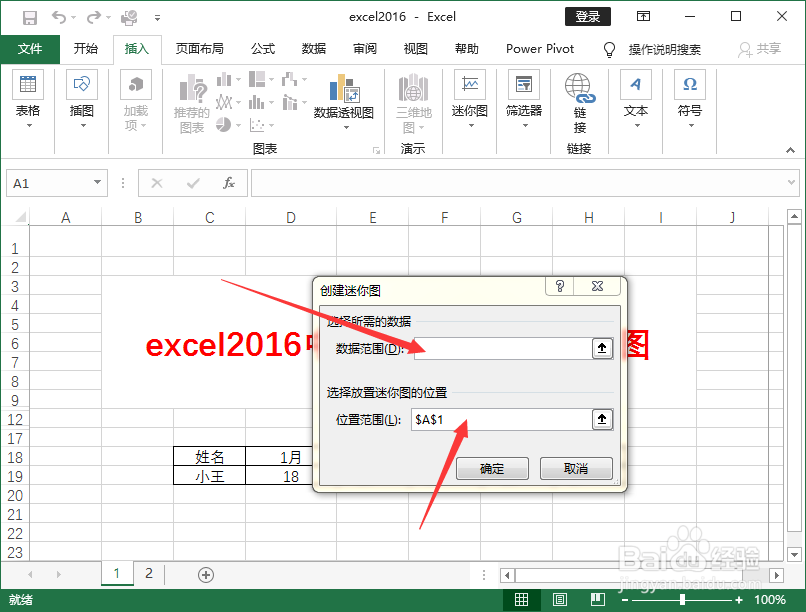Switch to the 视图 View tab
This screenshot has width=806, height=612.
(416, 49)
